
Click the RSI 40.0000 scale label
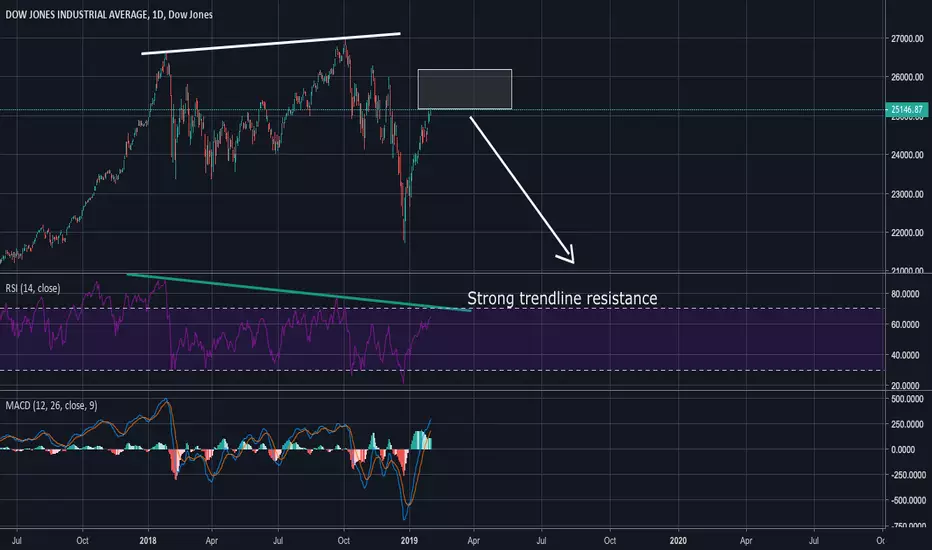pyautogui.click(x=905, y=356)
